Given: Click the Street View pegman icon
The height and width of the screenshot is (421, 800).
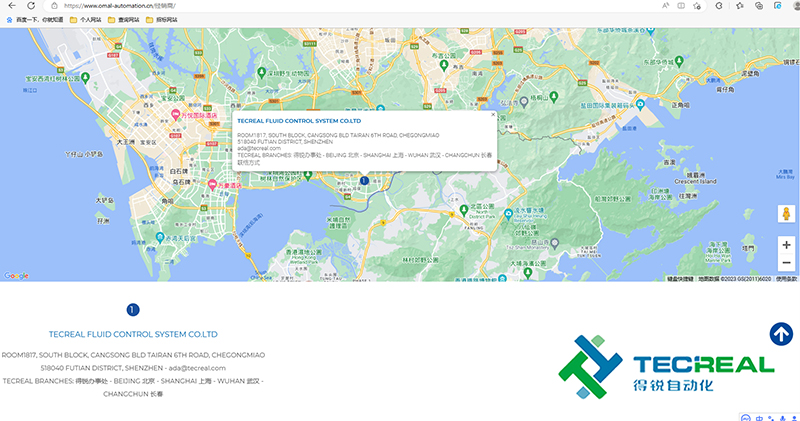Looking at the screenshot, I should tap(786, 214).
